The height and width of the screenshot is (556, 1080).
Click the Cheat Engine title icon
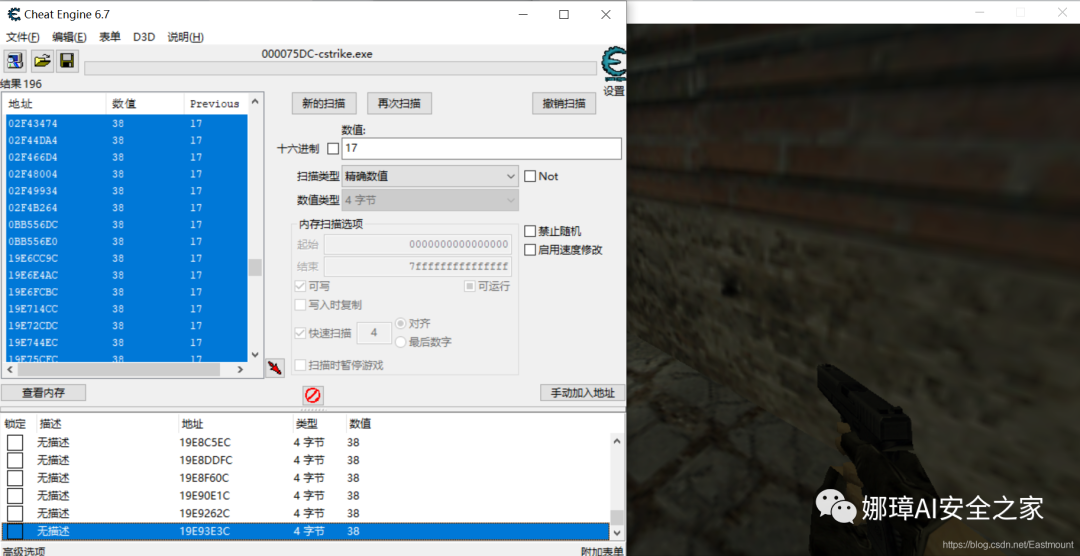point(13,14)
